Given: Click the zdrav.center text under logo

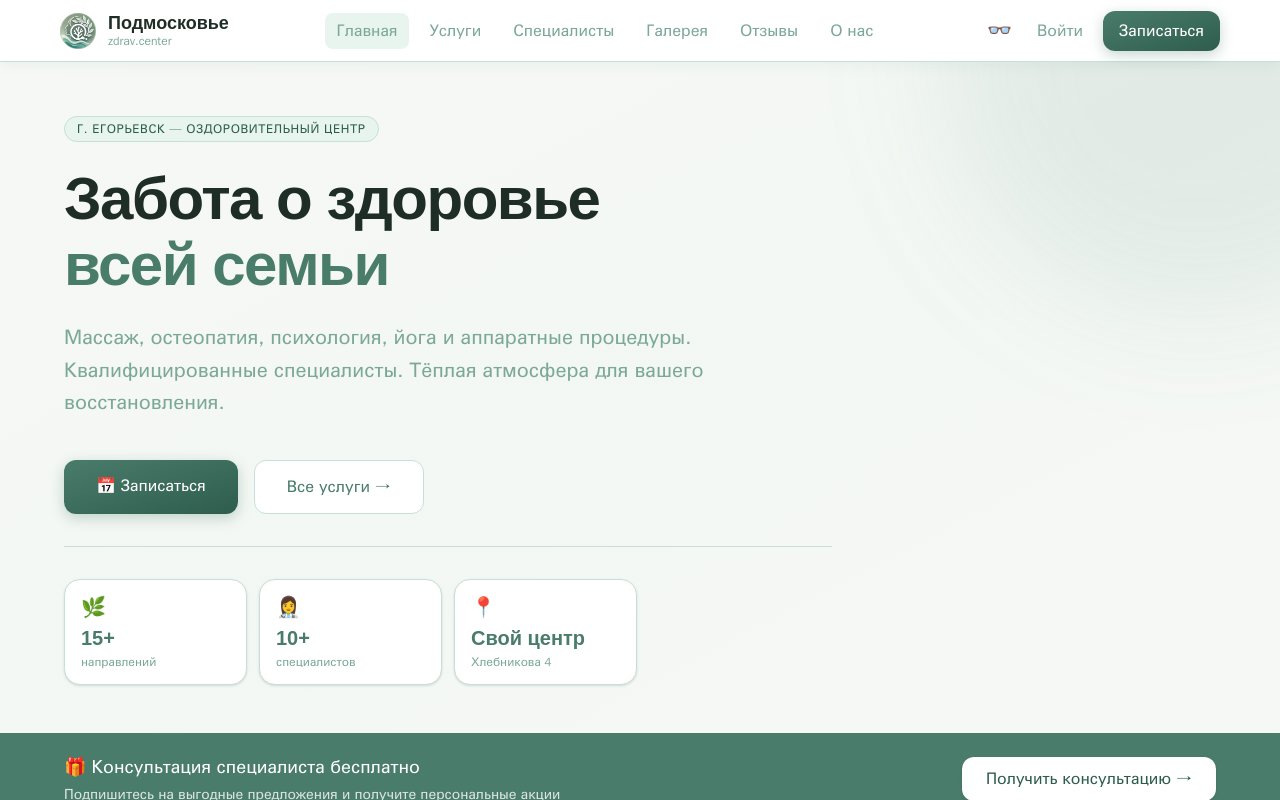Looking at the screenshot, I should coord(140,42).
